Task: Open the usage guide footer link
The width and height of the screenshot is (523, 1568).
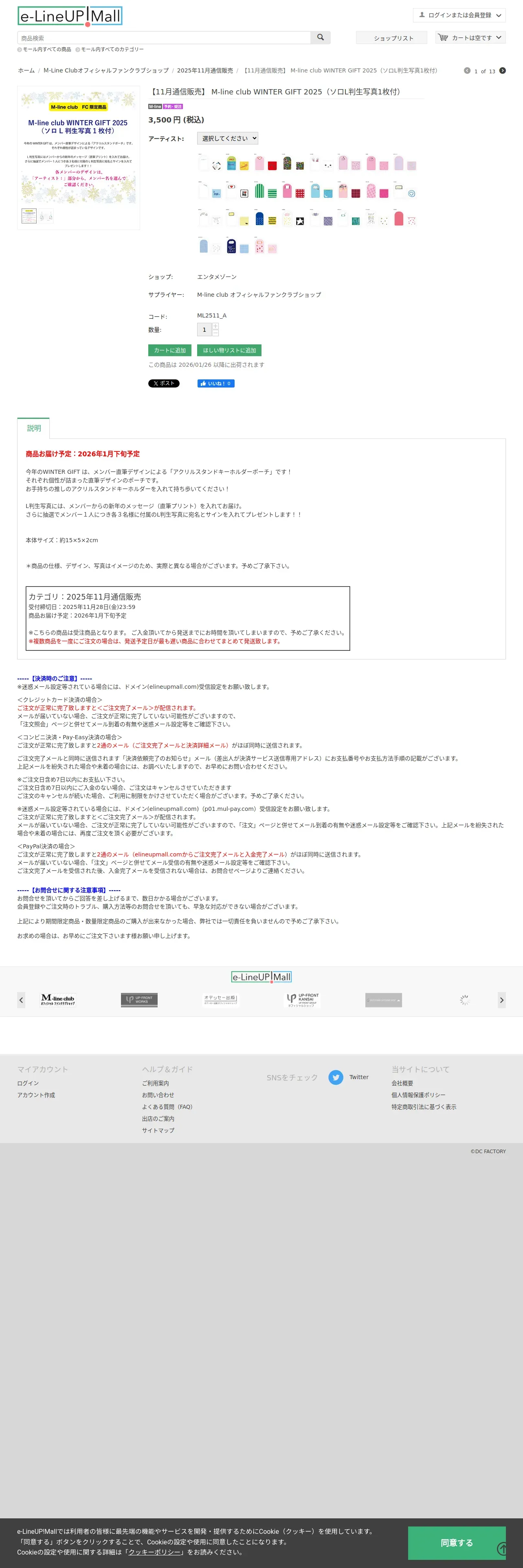Action: (155, 1084)
